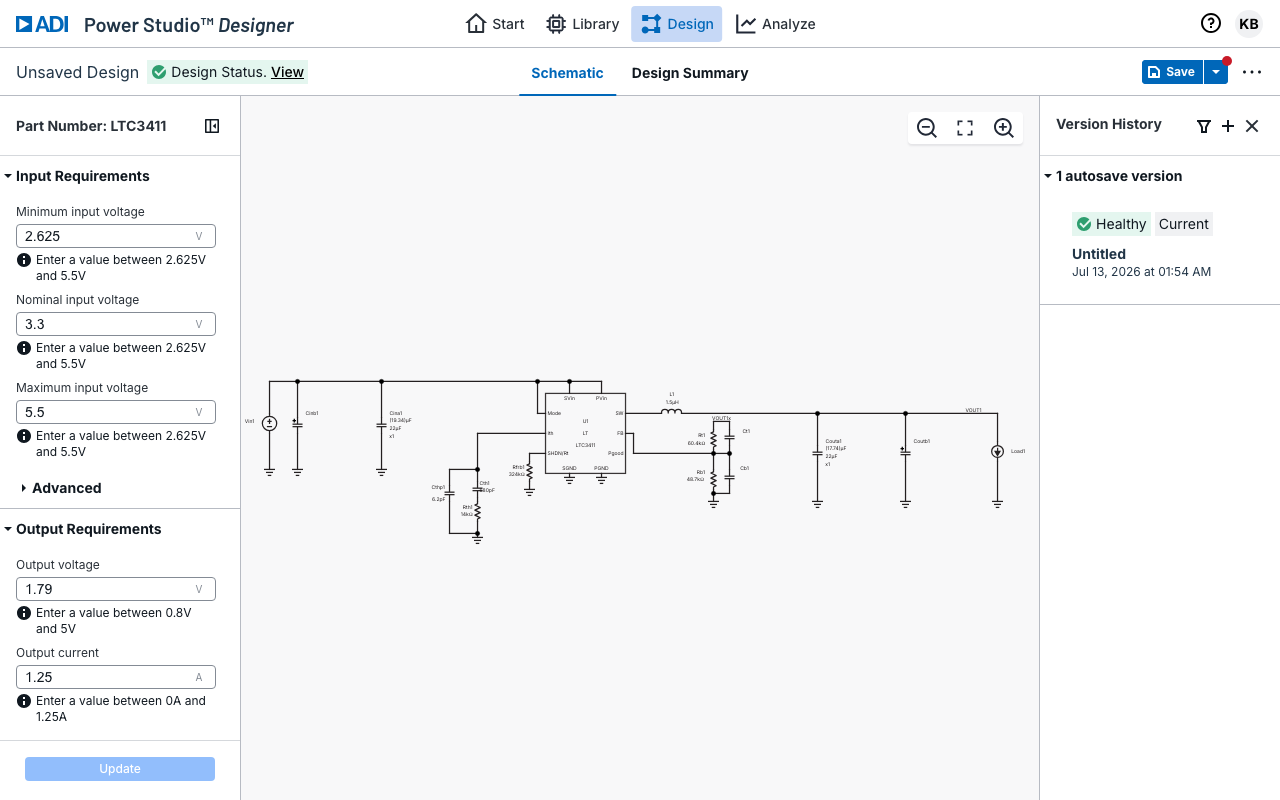1280x800 pixels.
Task: Fit schematic to screen icon
Action: 965,128
